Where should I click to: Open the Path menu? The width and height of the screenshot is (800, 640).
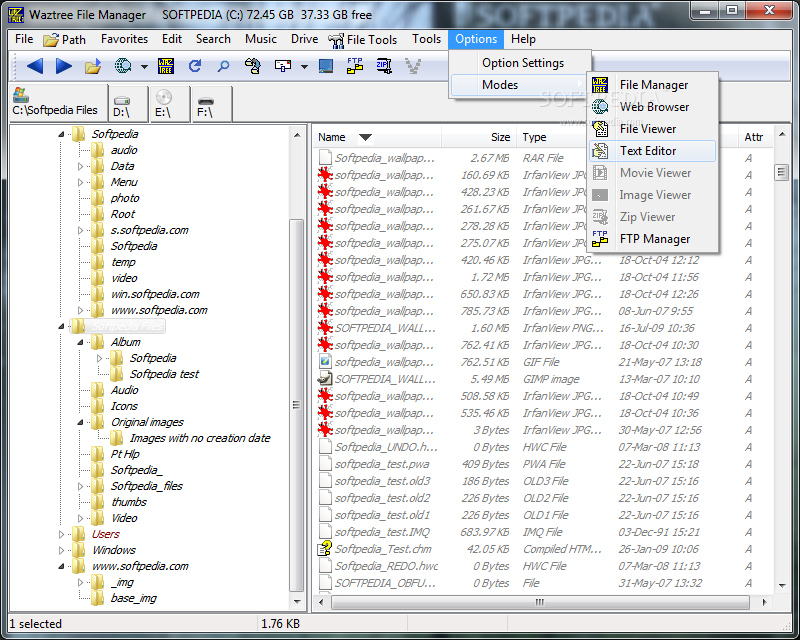(x=65, y=40)
